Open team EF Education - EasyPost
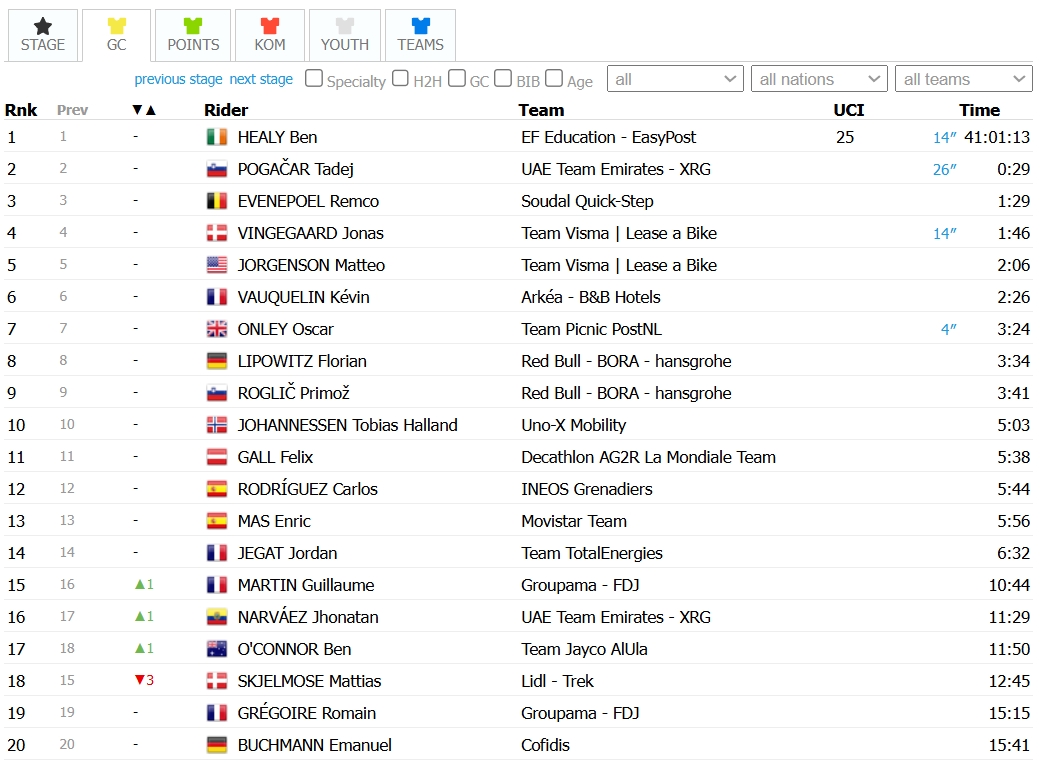Viewport: 1051px width, 762px height. [609, 137]
